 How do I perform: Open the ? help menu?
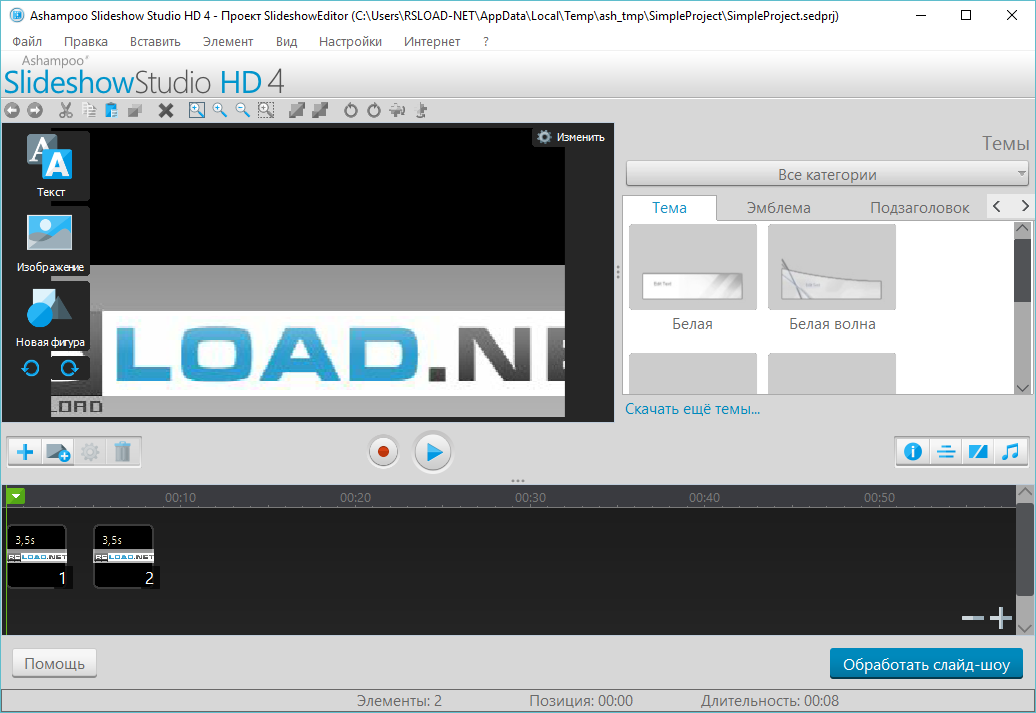pyautogui.click(x=486, y=42)
